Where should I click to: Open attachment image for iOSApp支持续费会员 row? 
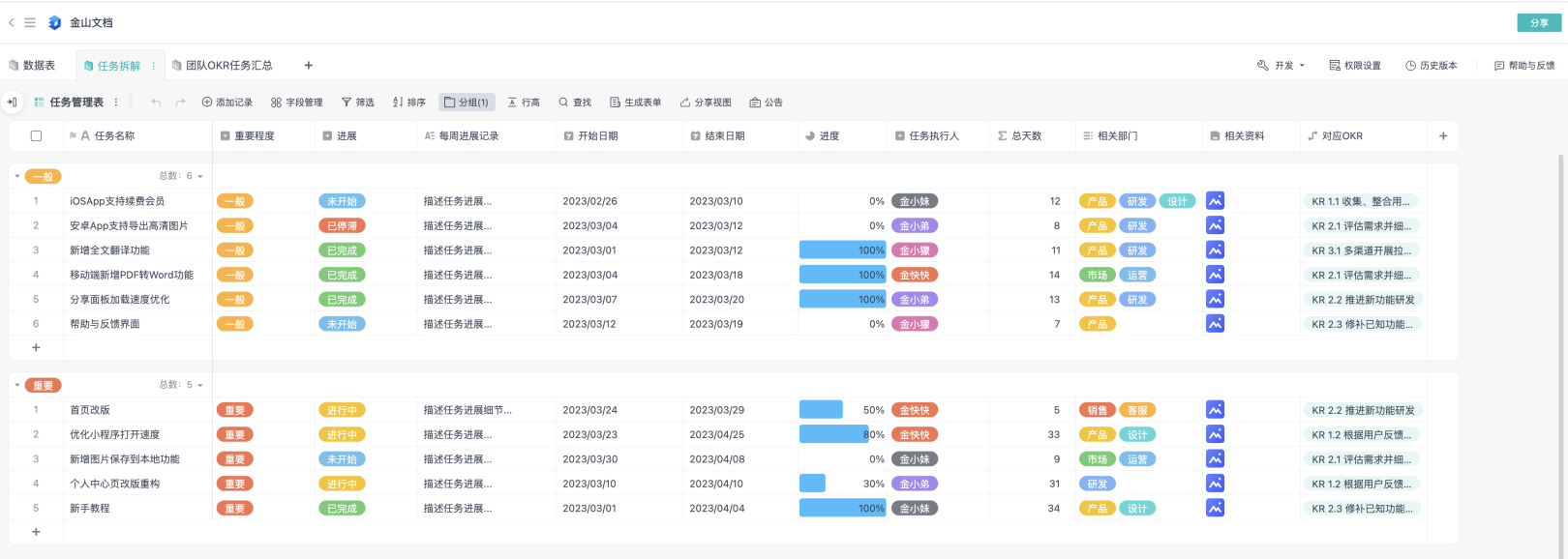pyautogui.click(x=1215, y=201)
